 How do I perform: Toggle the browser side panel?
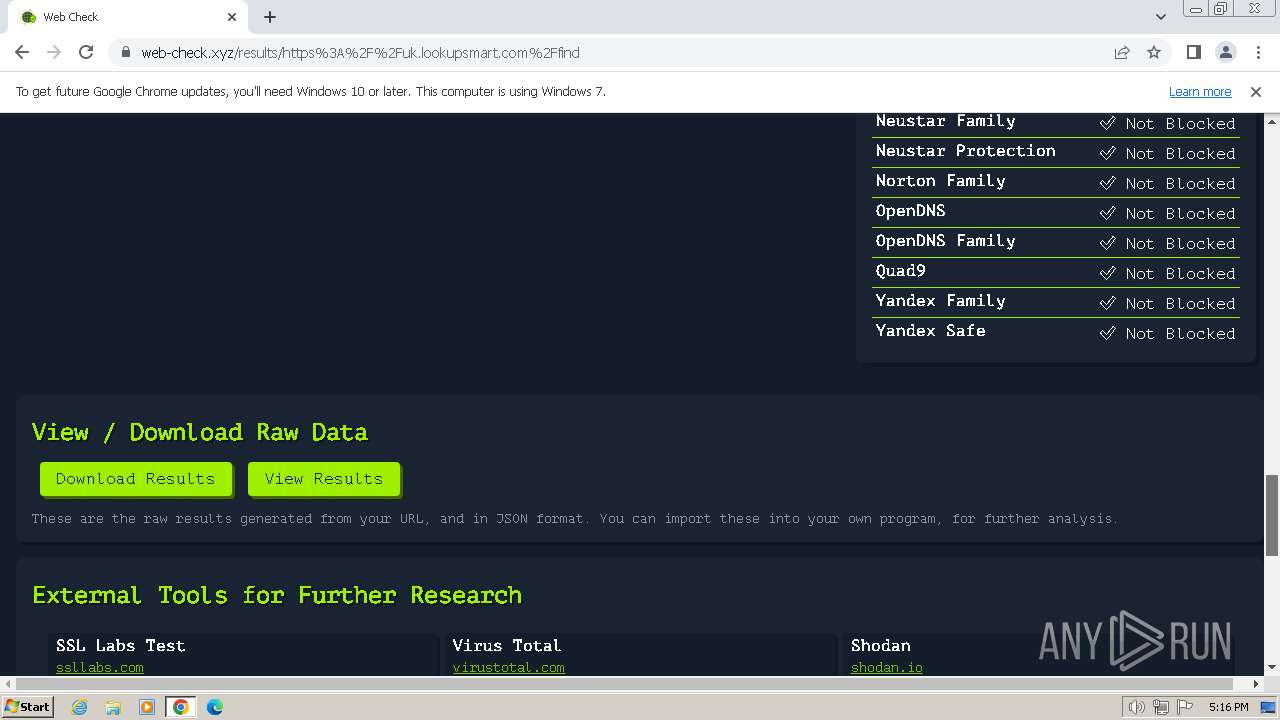1193,52
